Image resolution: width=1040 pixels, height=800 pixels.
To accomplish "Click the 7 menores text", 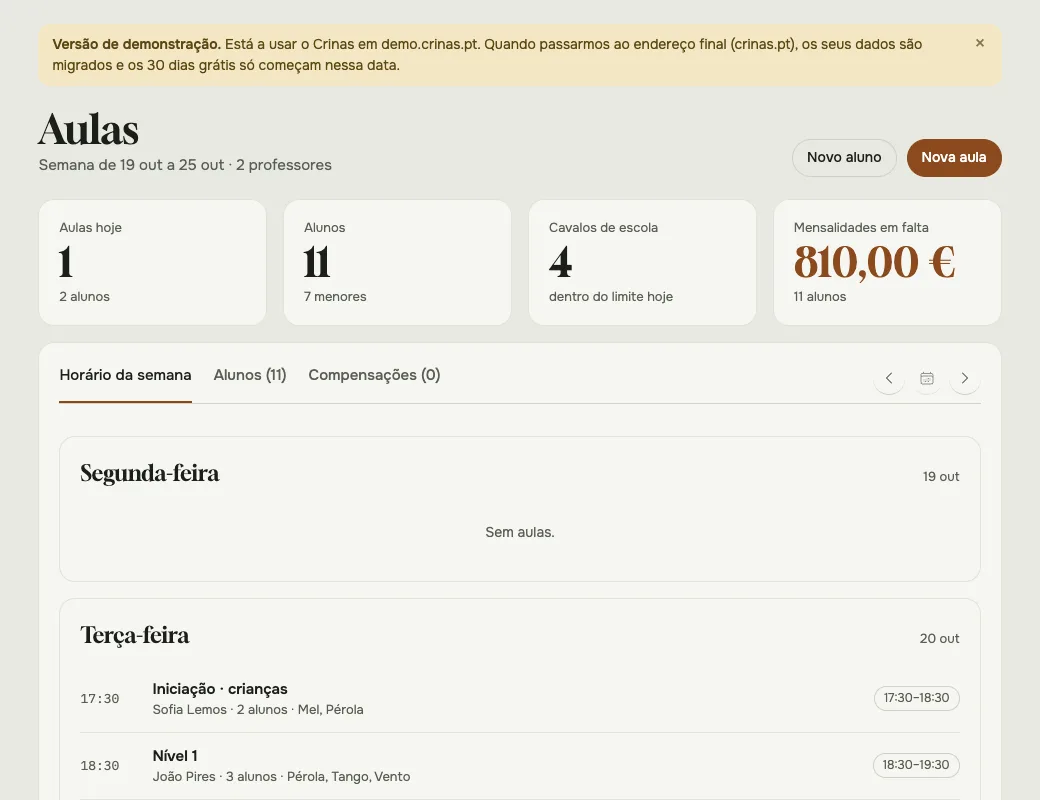I will point(335,297).
